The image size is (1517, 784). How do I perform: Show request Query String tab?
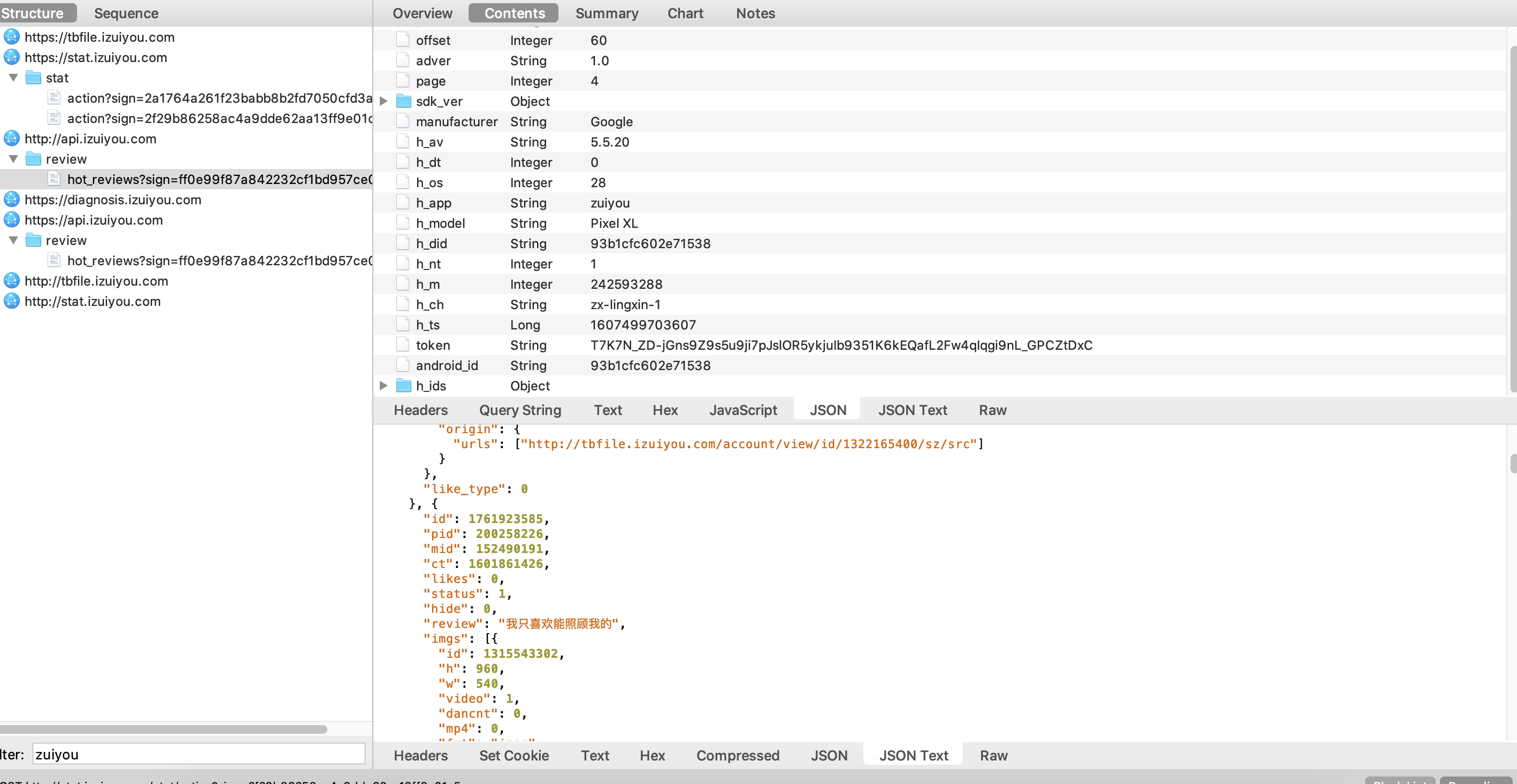click(x=520, y=410)
